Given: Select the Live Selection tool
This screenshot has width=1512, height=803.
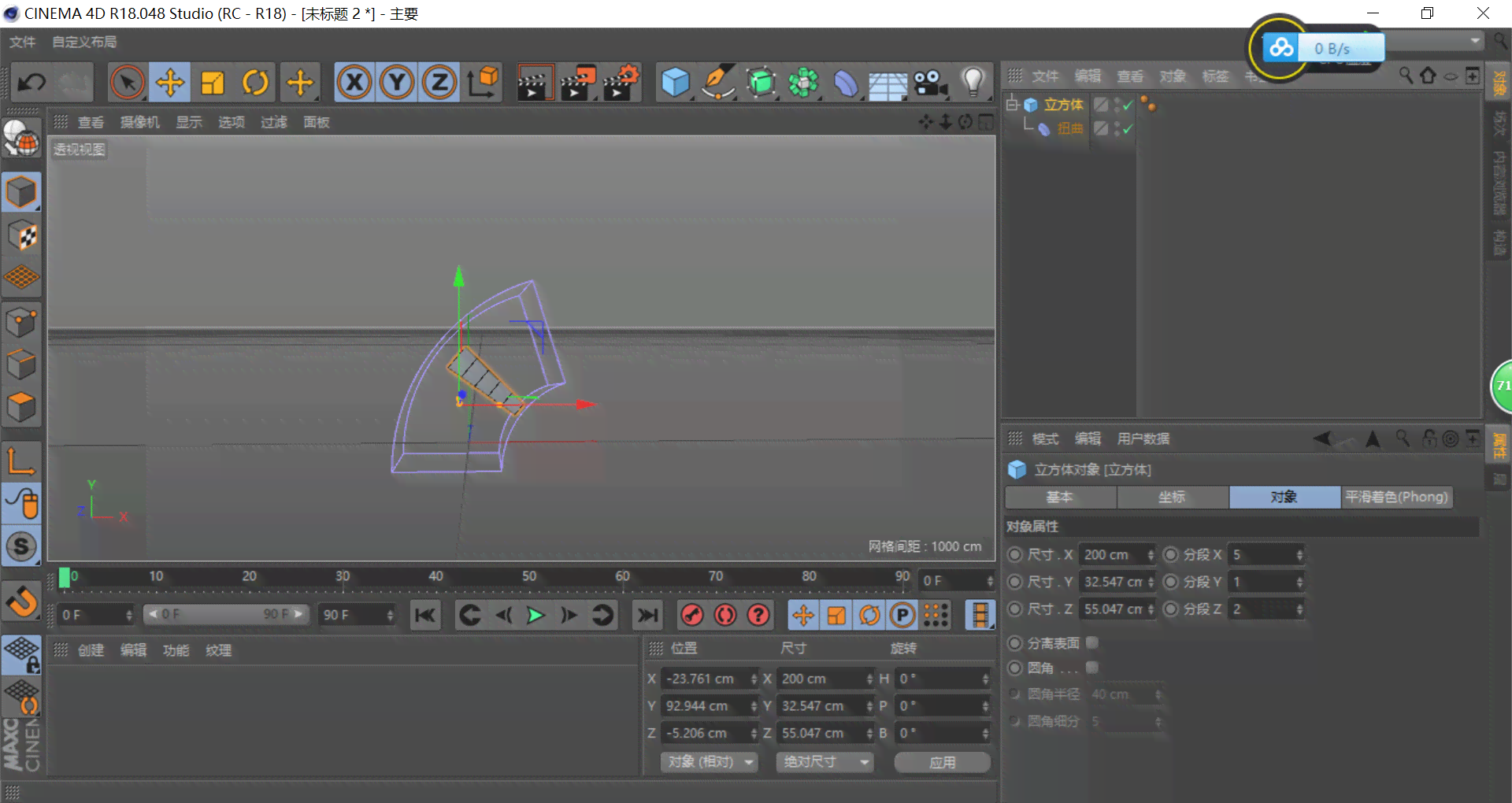Looking at the screenshot, I should [x=128, y=82].
